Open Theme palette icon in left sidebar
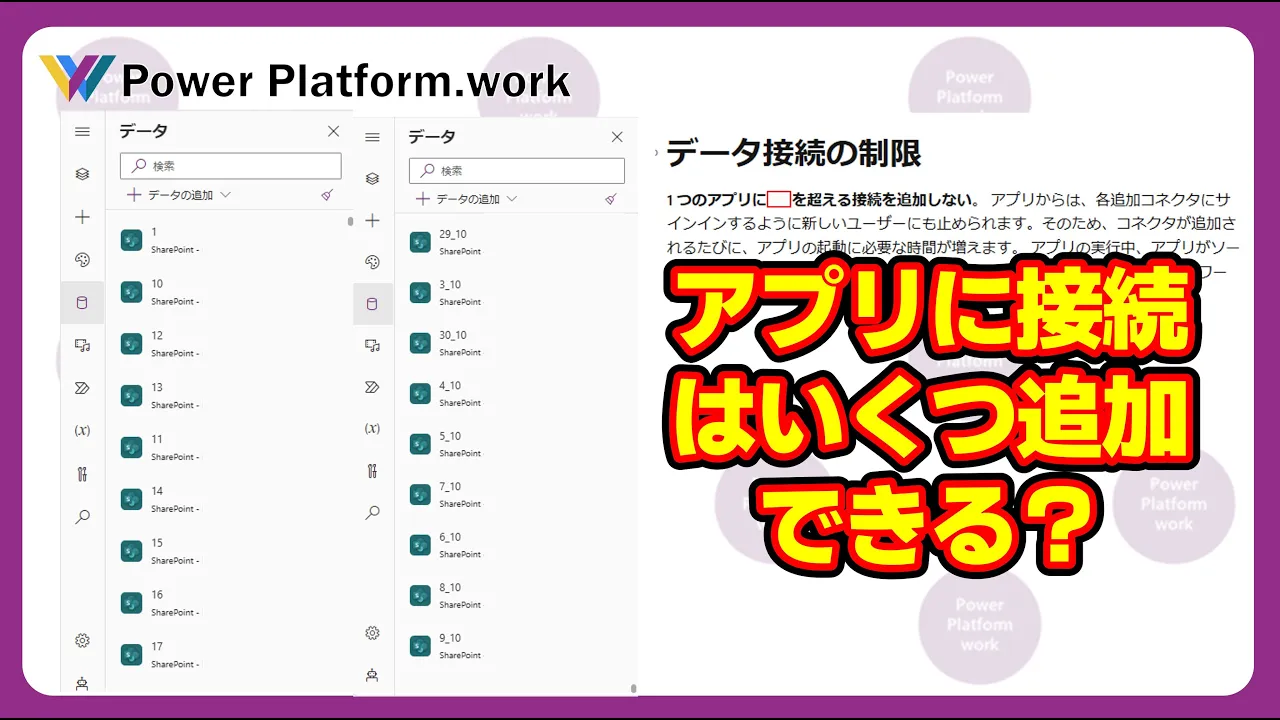Image resolution: width=1280 pixels, height=720 pixels. pos(82,260)
